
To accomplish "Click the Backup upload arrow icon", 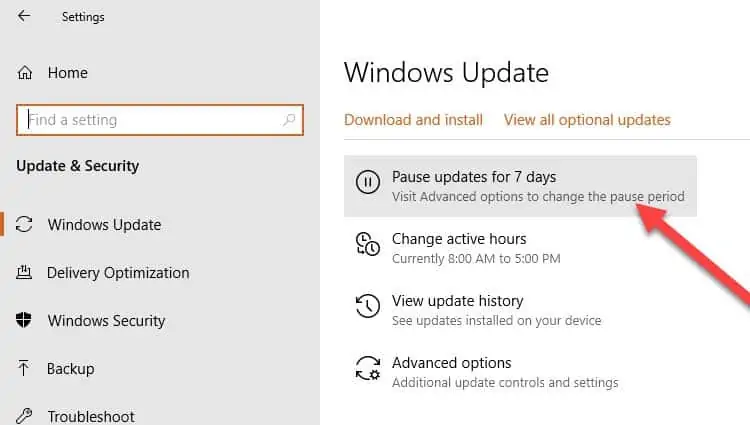I will 26,369.
